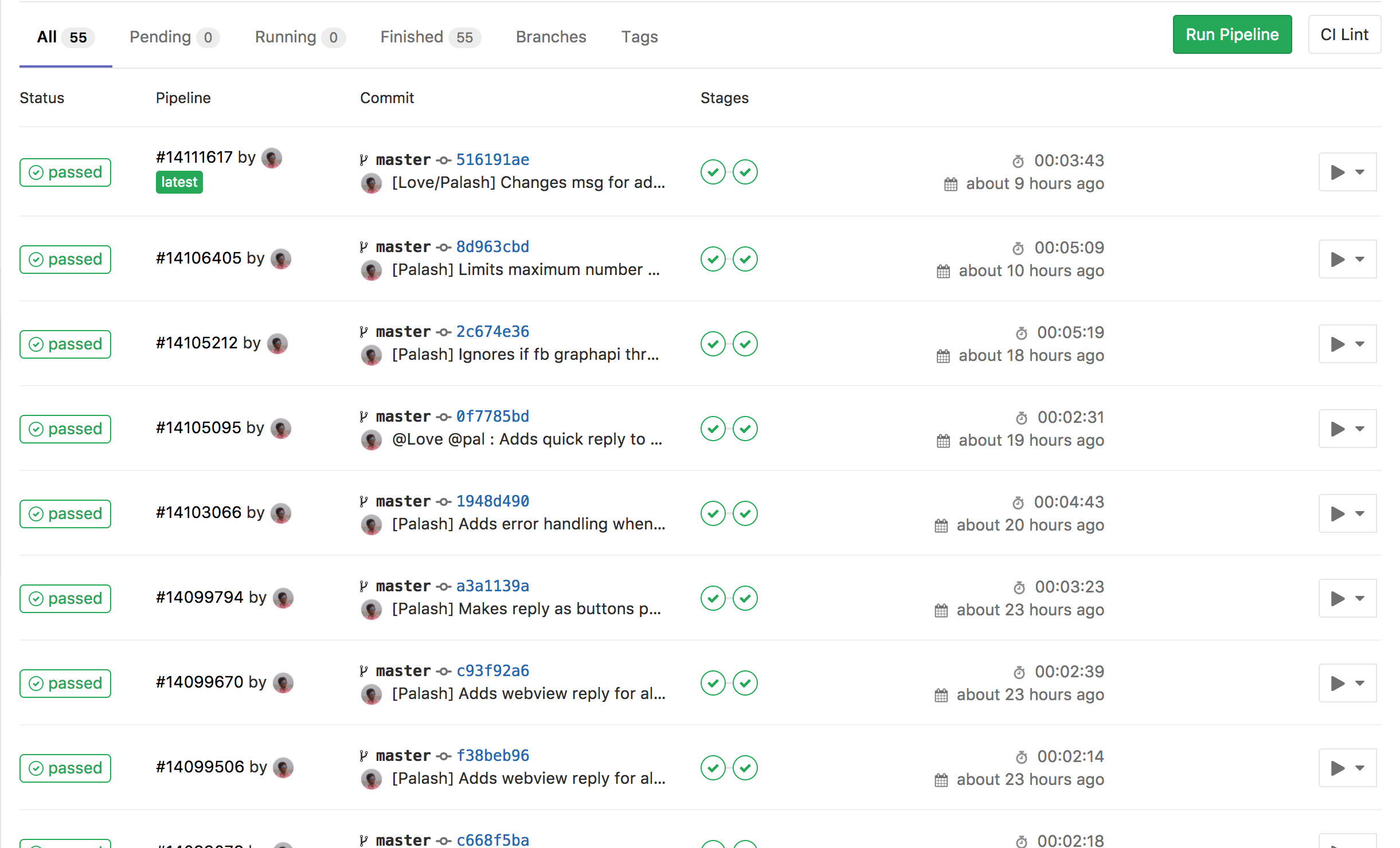Open commit link 8d963cbd
Viewport: 1400px width, 848px height.
pyautogui.click(x=492, y=247)
